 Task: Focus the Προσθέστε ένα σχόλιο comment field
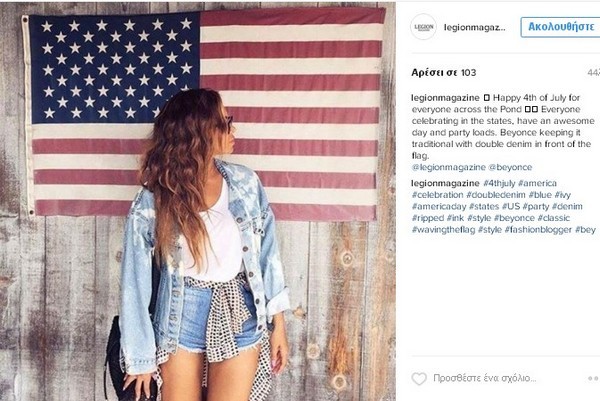point(485,378)
